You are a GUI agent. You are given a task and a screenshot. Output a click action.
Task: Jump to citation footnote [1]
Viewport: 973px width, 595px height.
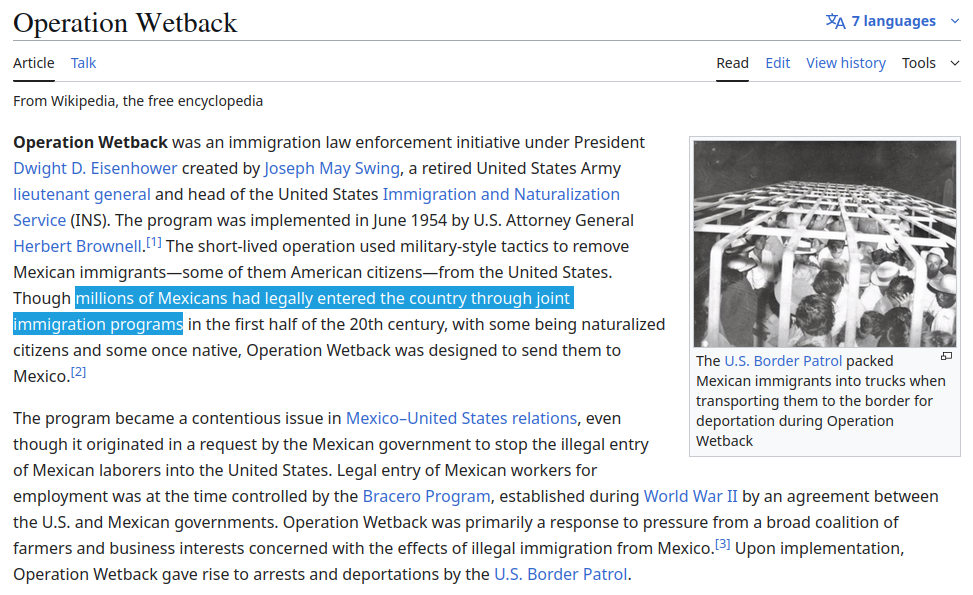154,242
